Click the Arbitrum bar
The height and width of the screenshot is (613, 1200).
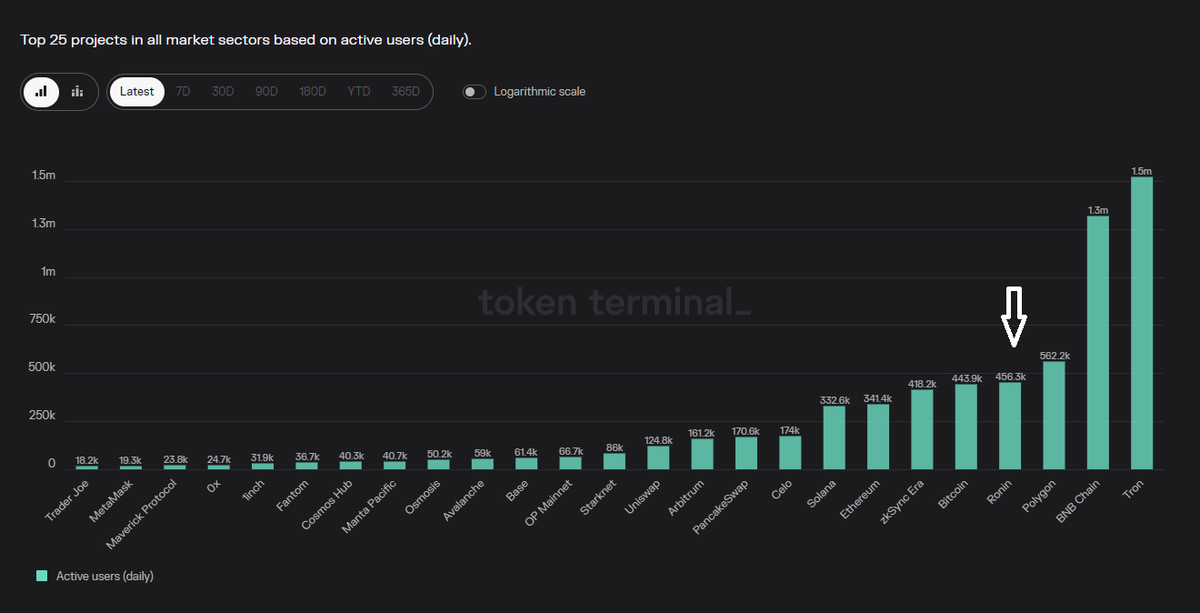pos(702,454)
